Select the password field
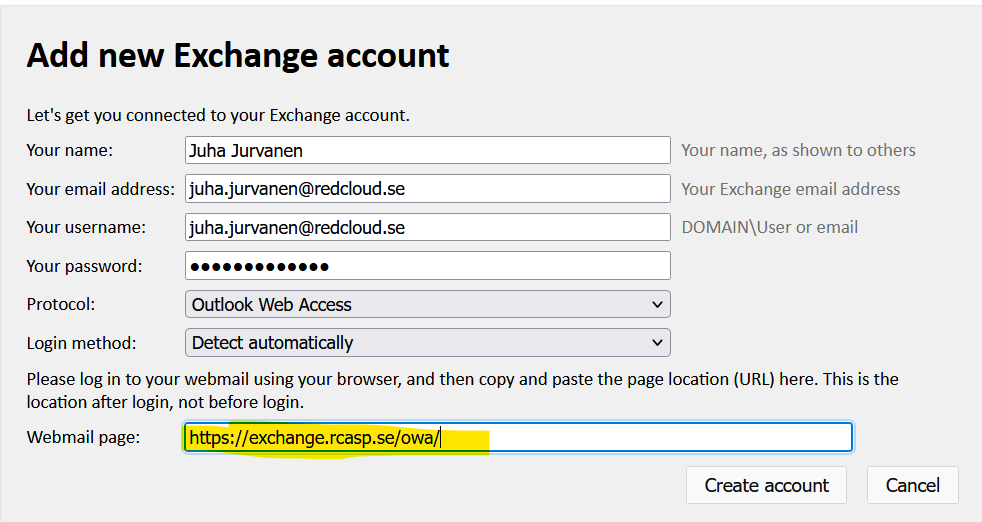Screen dimensions: 982x522 pyautogui.click(x=427, y=266)
